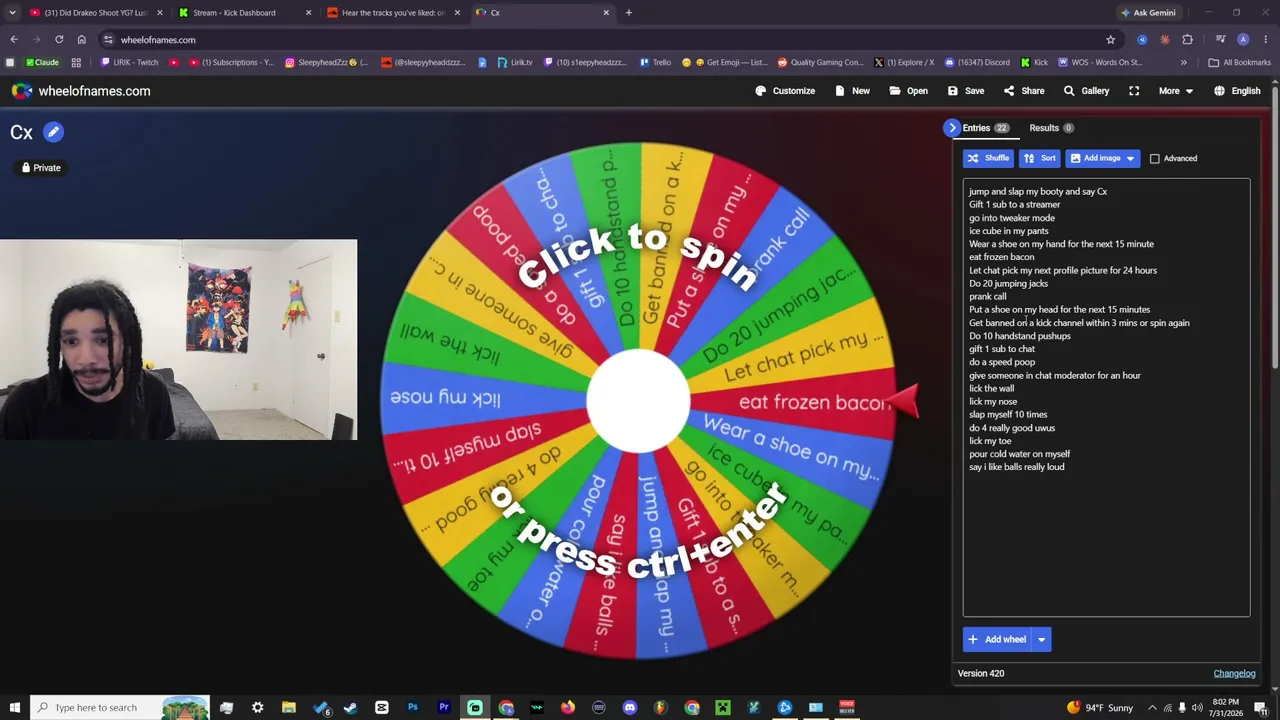Click the Windows taskbar search box

point(120,708)
